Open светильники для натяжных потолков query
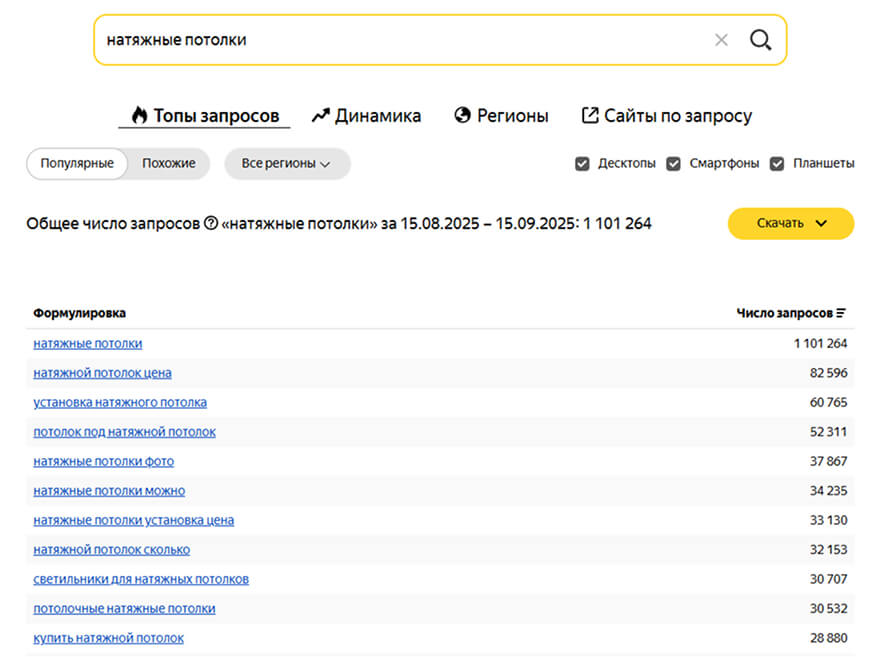 click(141, 579)
